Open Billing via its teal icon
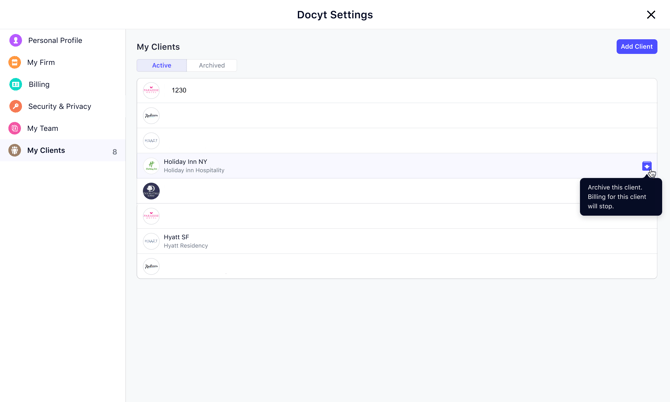The width and height of the screenshot is (670, 402). click(15, 84)
